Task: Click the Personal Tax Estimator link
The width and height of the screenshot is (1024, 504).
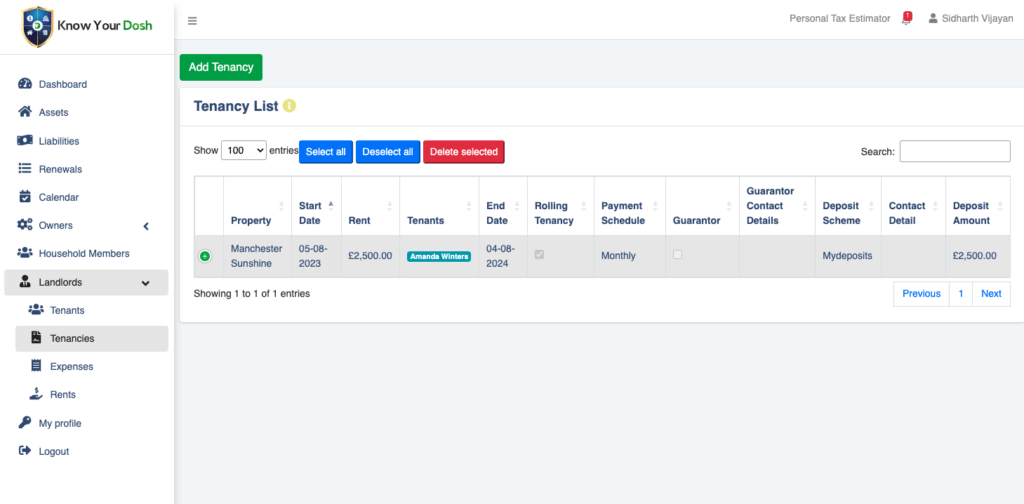Action: coord(839,18)
